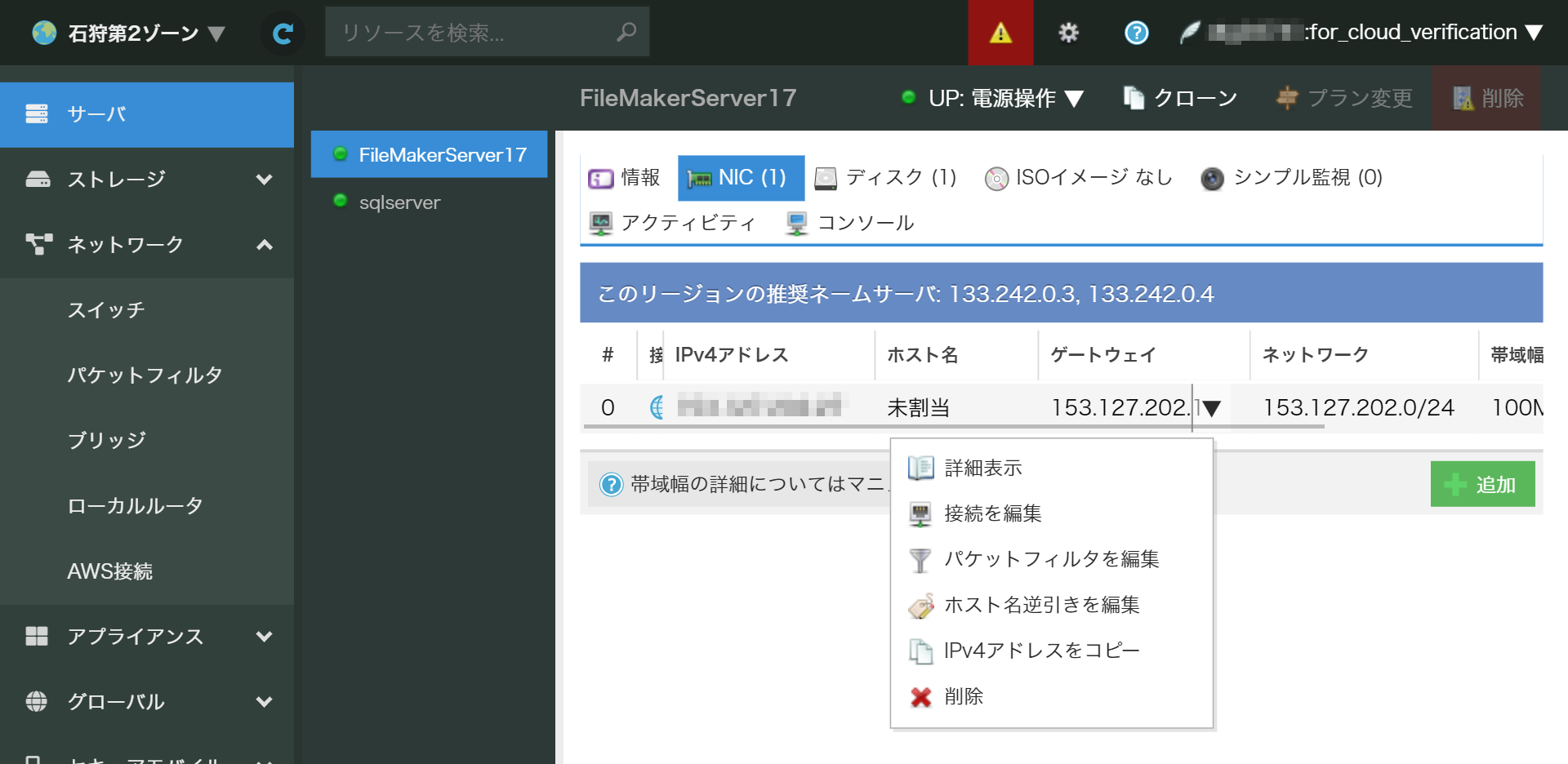
Task: Collapse the ネットワーク section chevron
Action: tap(264, 244)
